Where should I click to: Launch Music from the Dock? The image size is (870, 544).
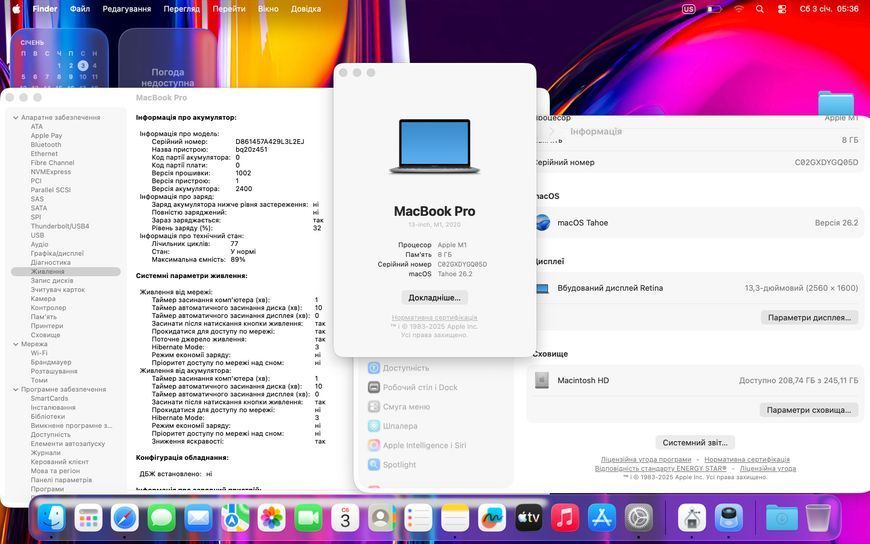pyautogui.click(x=565, y=518)
